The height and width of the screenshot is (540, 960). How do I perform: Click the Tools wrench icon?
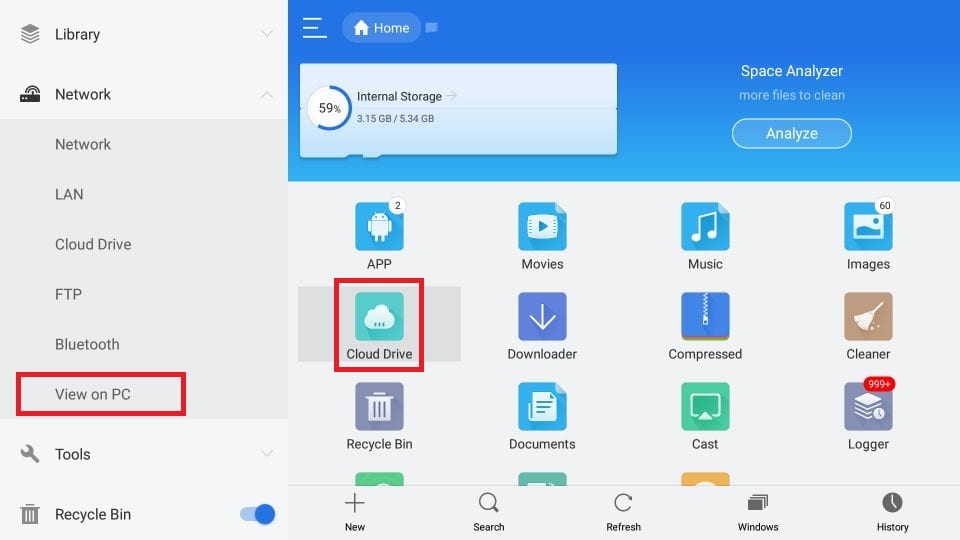[x=30, y=454]
